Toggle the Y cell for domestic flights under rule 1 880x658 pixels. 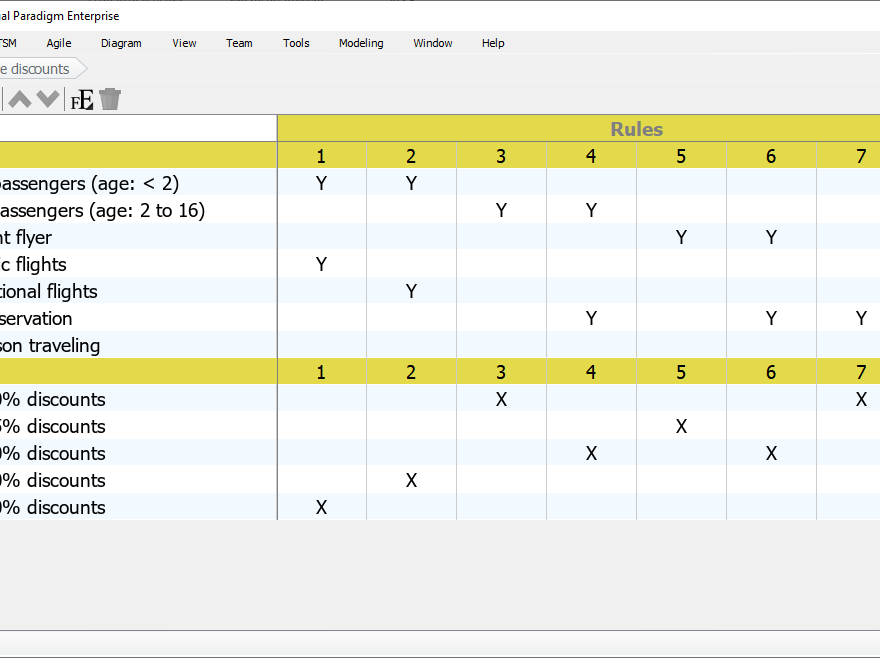[321, 264]
